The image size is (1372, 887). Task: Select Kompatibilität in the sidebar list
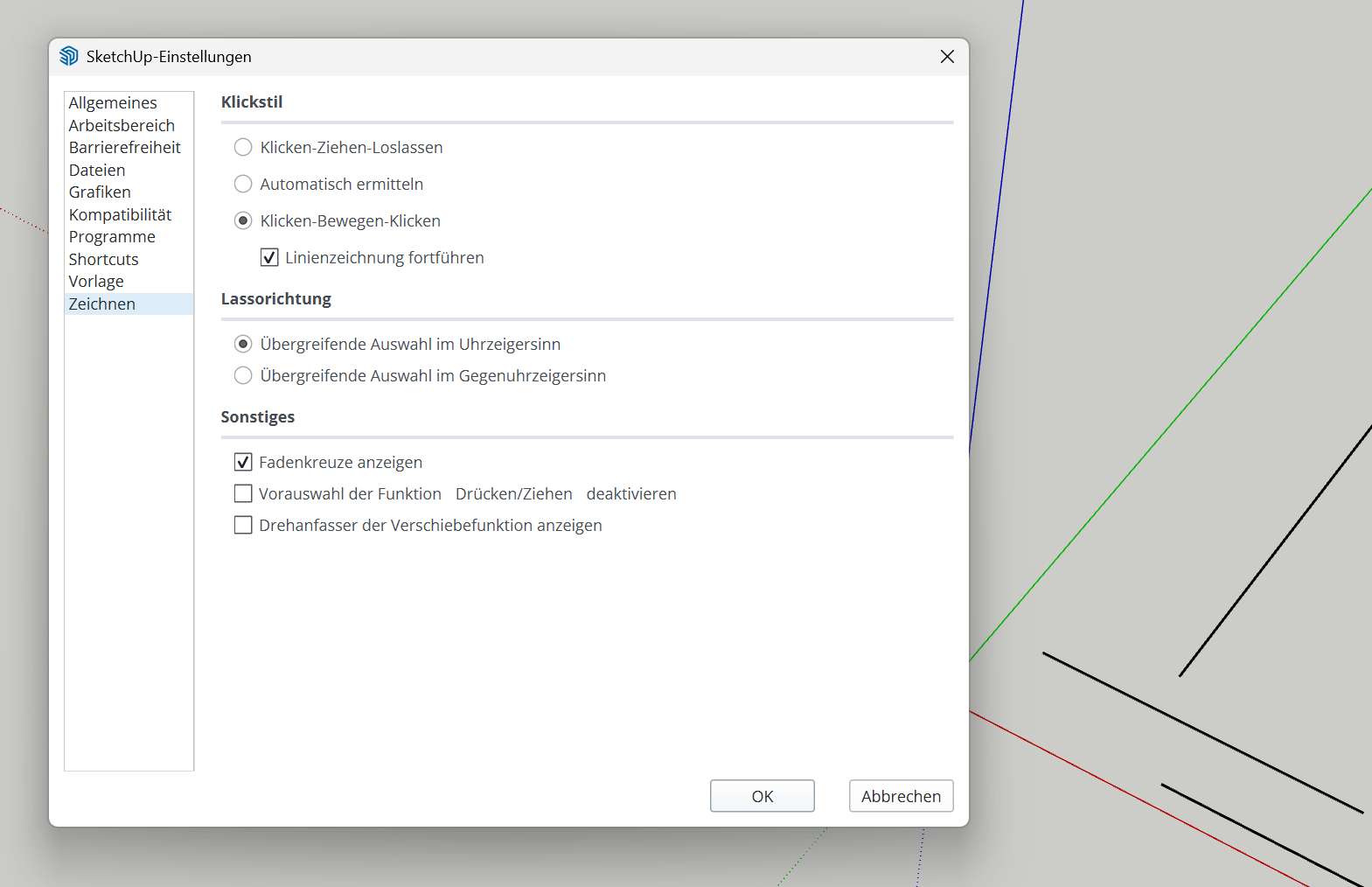120,215
